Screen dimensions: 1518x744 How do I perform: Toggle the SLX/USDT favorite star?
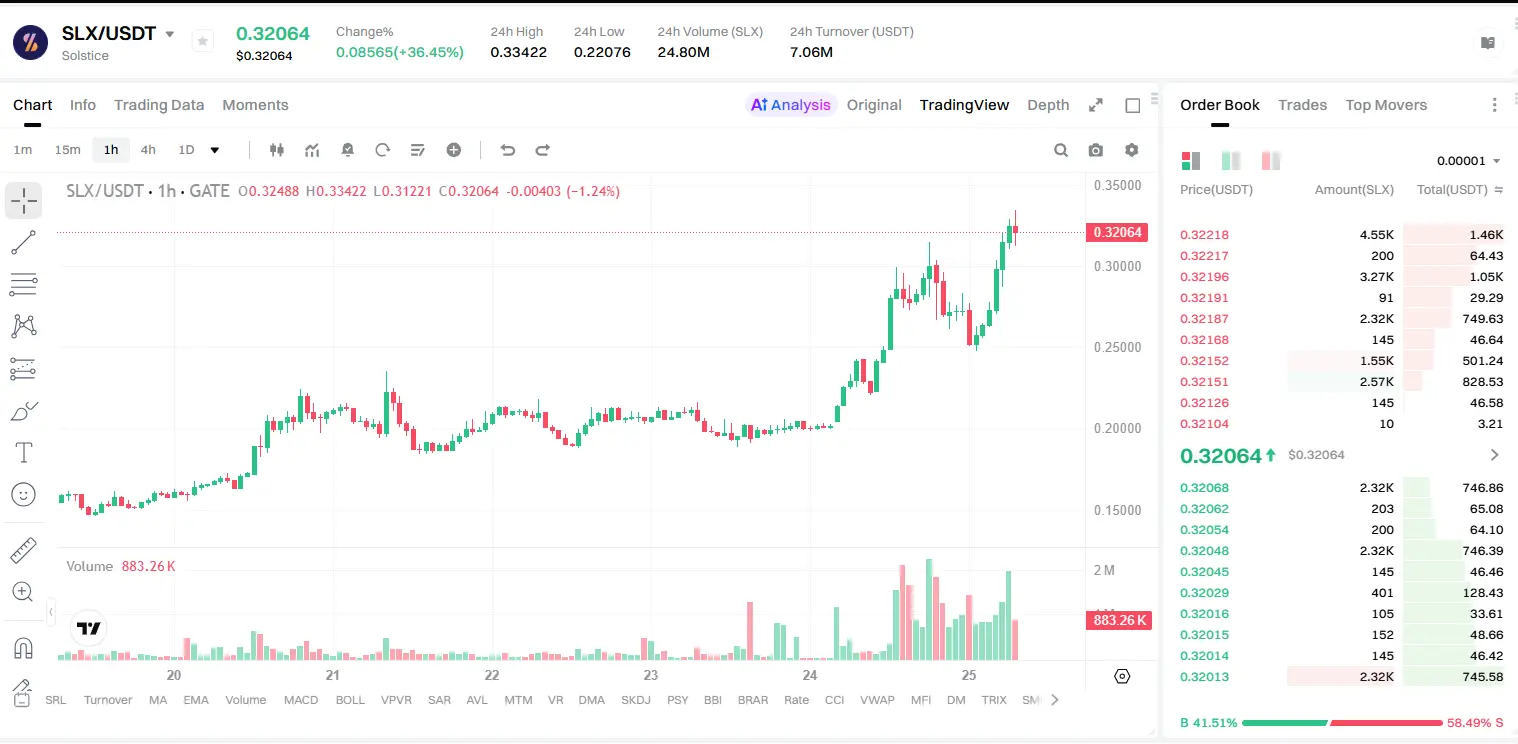click(203, 41)
